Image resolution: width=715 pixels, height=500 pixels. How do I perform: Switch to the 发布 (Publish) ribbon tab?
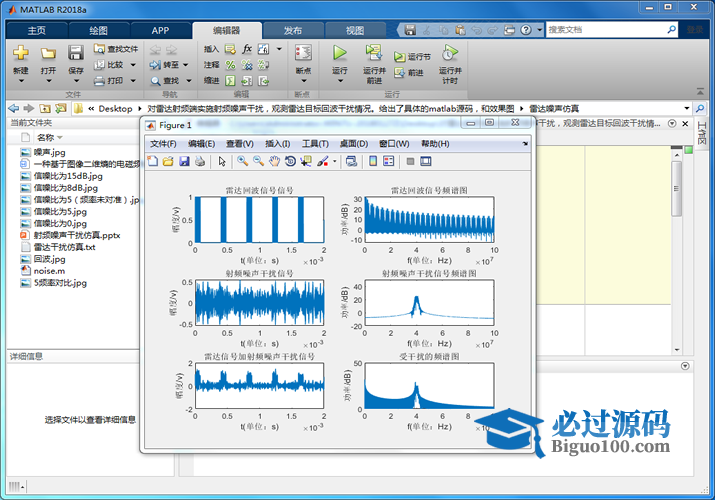coord(293,31)
